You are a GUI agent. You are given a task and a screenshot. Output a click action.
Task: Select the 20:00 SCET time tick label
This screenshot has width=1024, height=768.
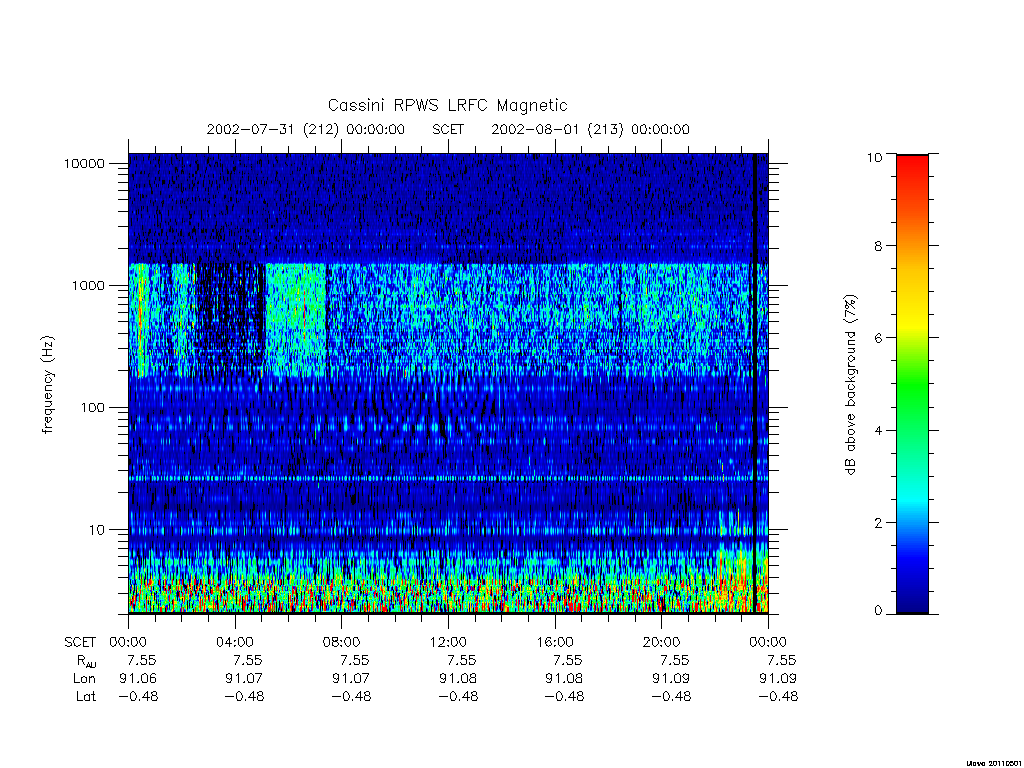coord(662,642)
